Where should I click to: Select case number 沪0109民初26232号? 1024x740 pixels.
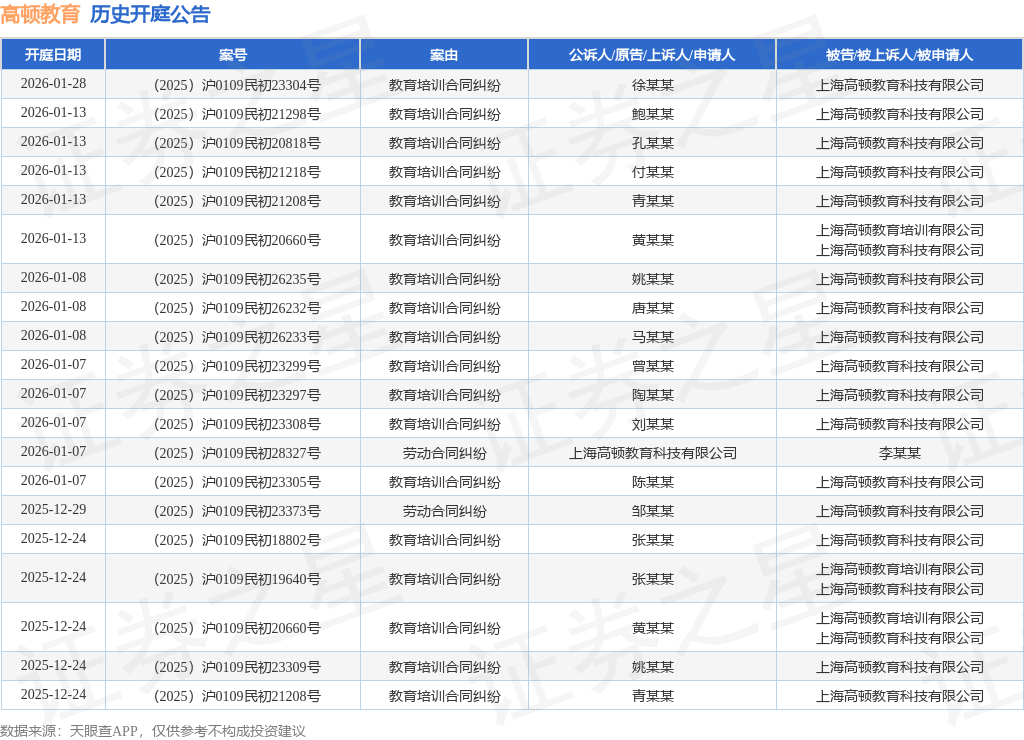pos(237,308)
